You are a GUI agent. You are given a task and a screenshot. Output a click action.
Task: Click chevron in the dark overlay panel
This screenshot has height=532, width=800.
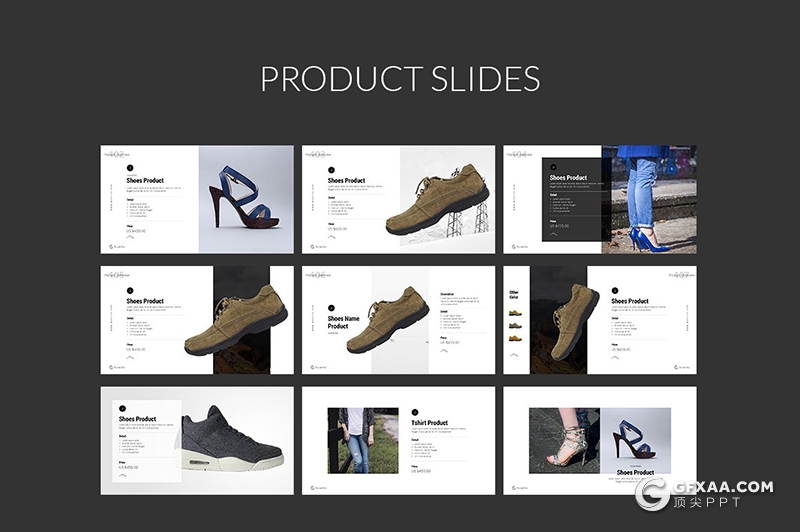(555, 235)
